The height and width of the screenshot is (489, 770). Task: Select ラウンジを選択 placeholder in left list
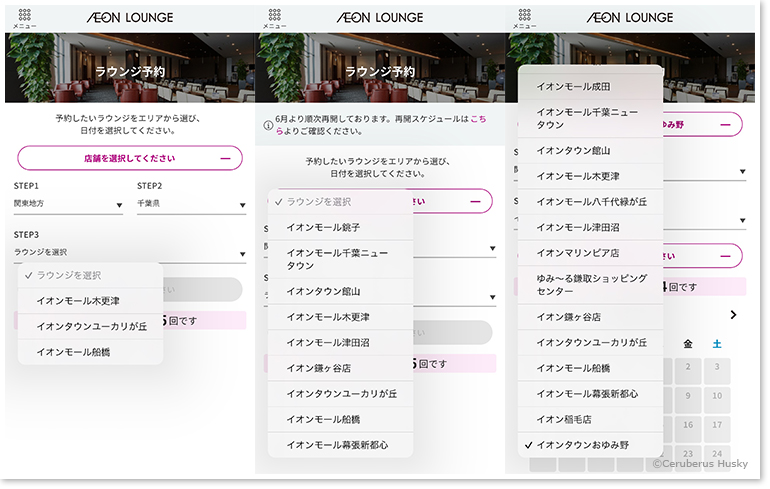click(90, 275)
